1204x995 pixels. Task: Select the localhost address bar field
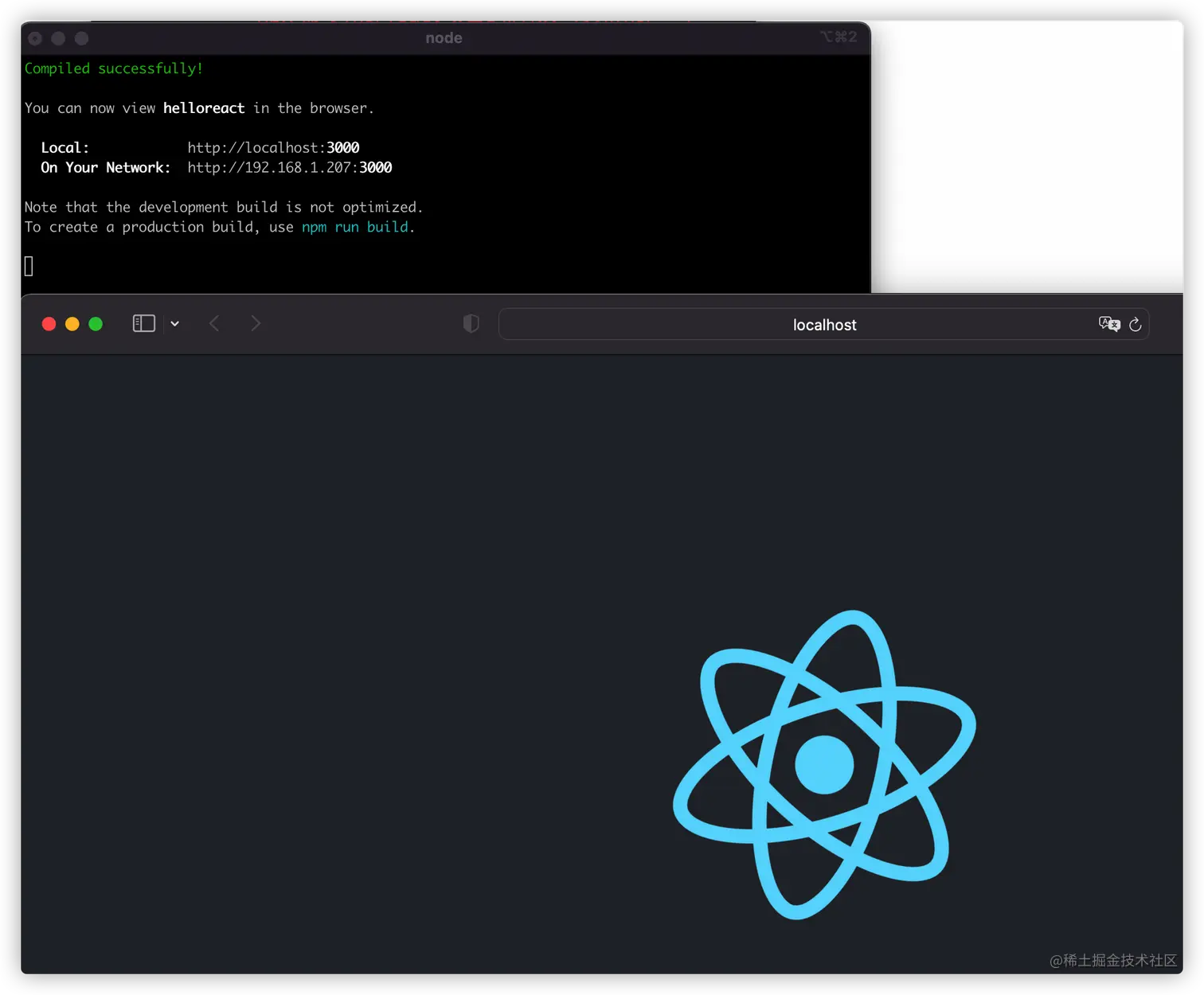[823, 324]
